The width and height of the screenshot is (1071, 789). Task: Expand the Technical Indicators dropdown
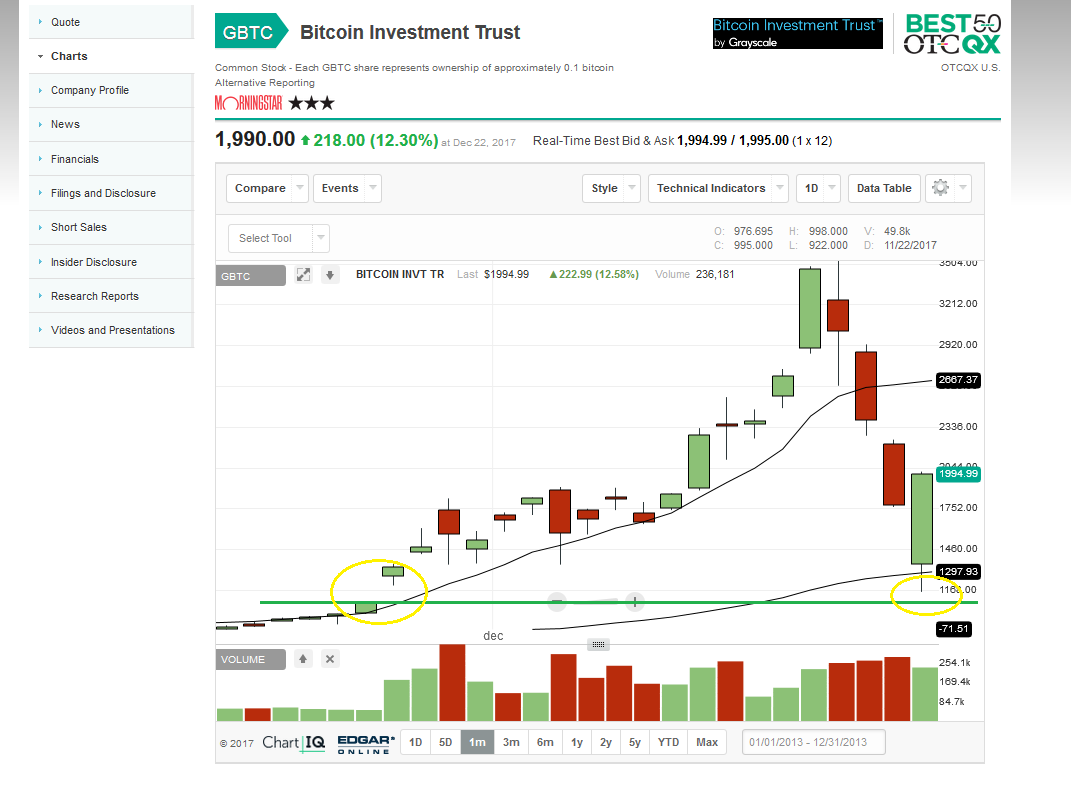coord(718,188)
